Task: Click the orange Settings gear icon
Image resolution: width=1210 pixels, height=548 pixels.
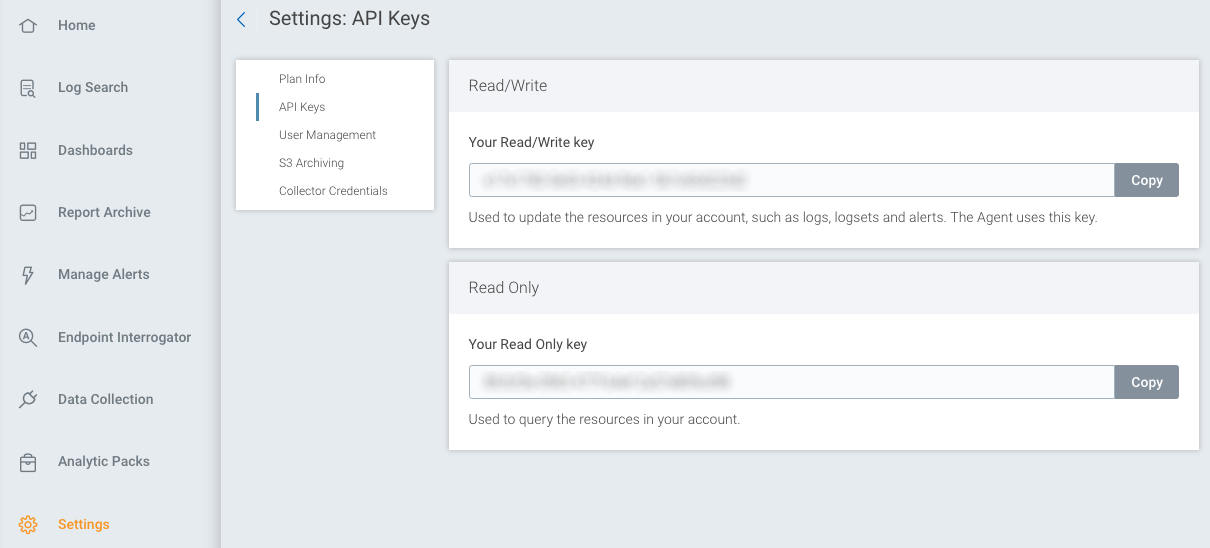Action: [x=28, y=524]
